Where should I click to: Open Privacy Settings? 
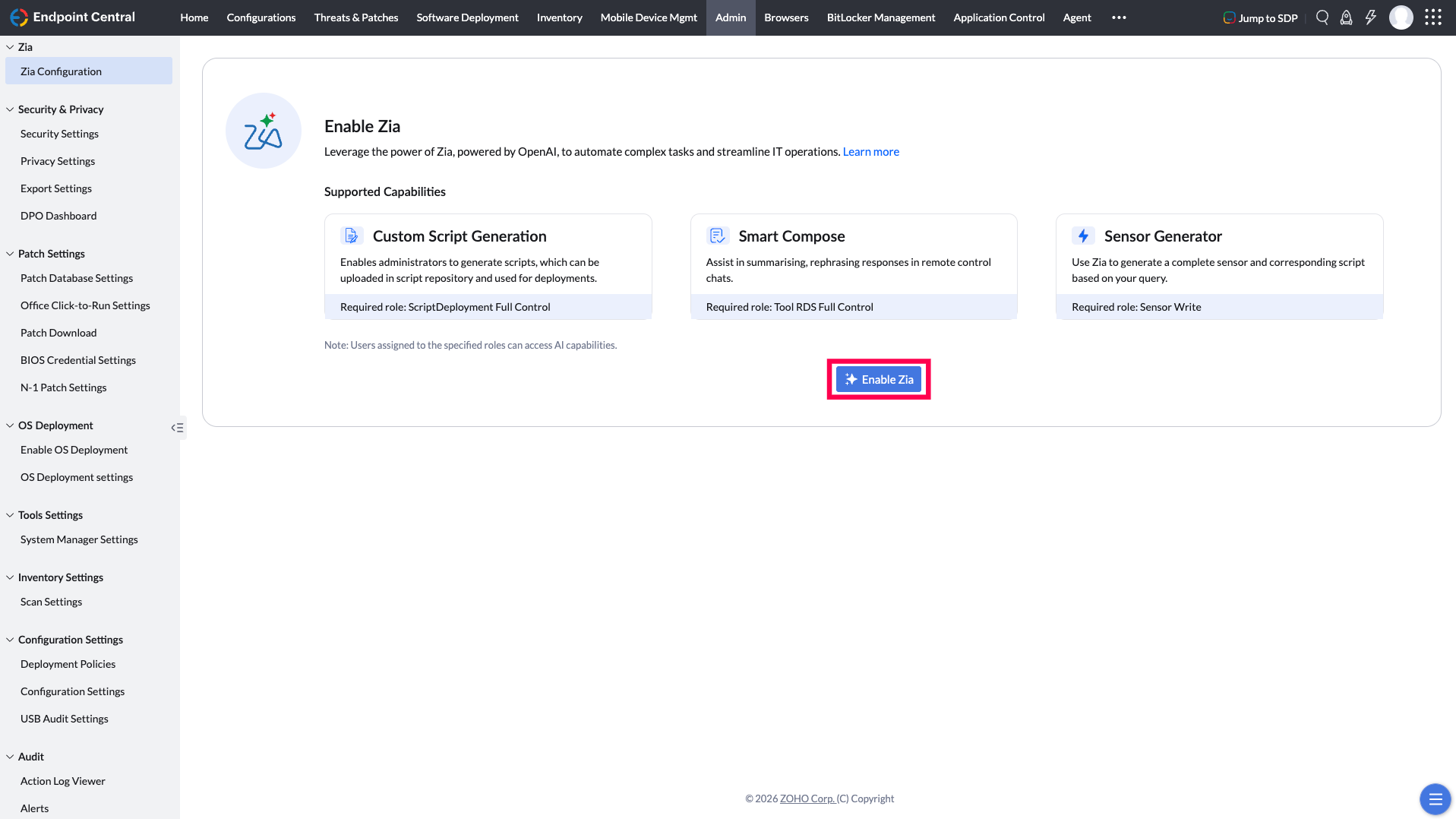tap(58, 161)
